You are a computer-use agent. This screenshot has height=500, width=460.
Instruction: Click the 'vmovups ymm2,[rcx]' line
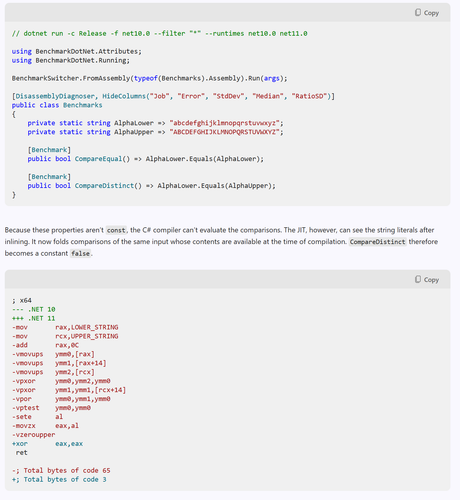(53, 372)
